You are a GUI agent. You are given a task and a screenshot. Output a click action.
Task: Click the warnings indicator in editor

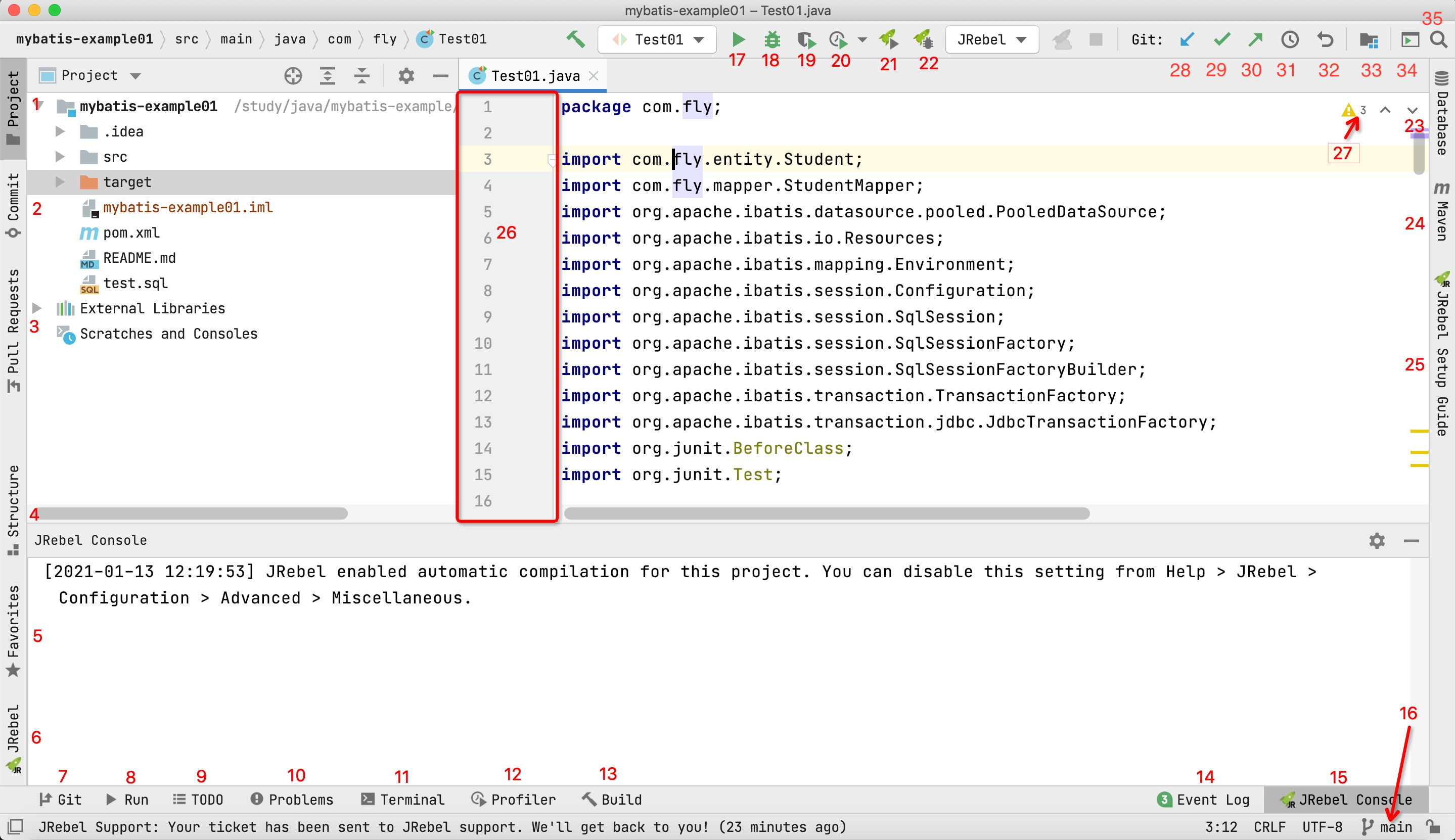(x=1354, y=110)
